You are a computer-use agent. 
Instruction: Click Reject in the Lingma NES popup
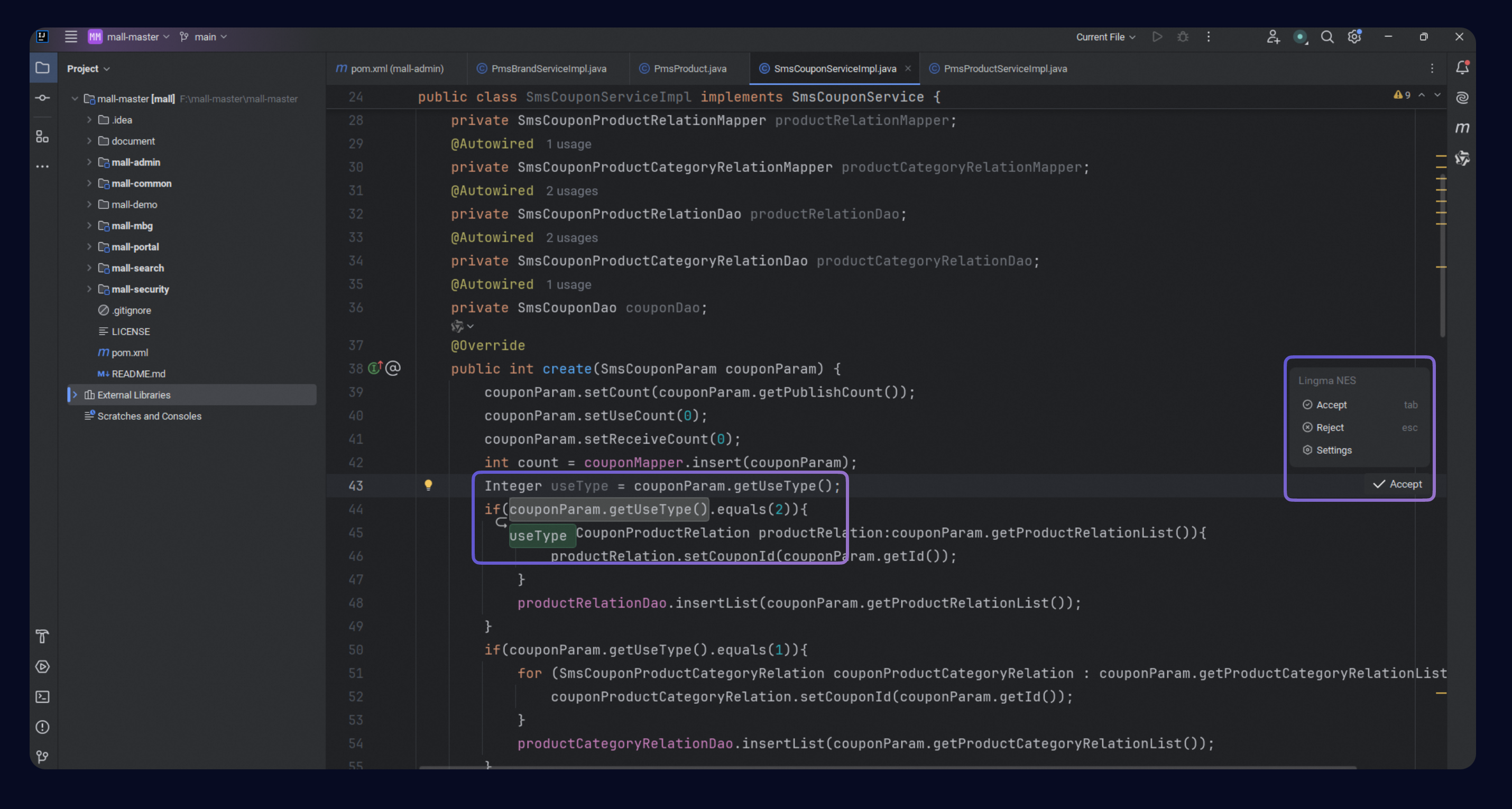point(1330,427)
